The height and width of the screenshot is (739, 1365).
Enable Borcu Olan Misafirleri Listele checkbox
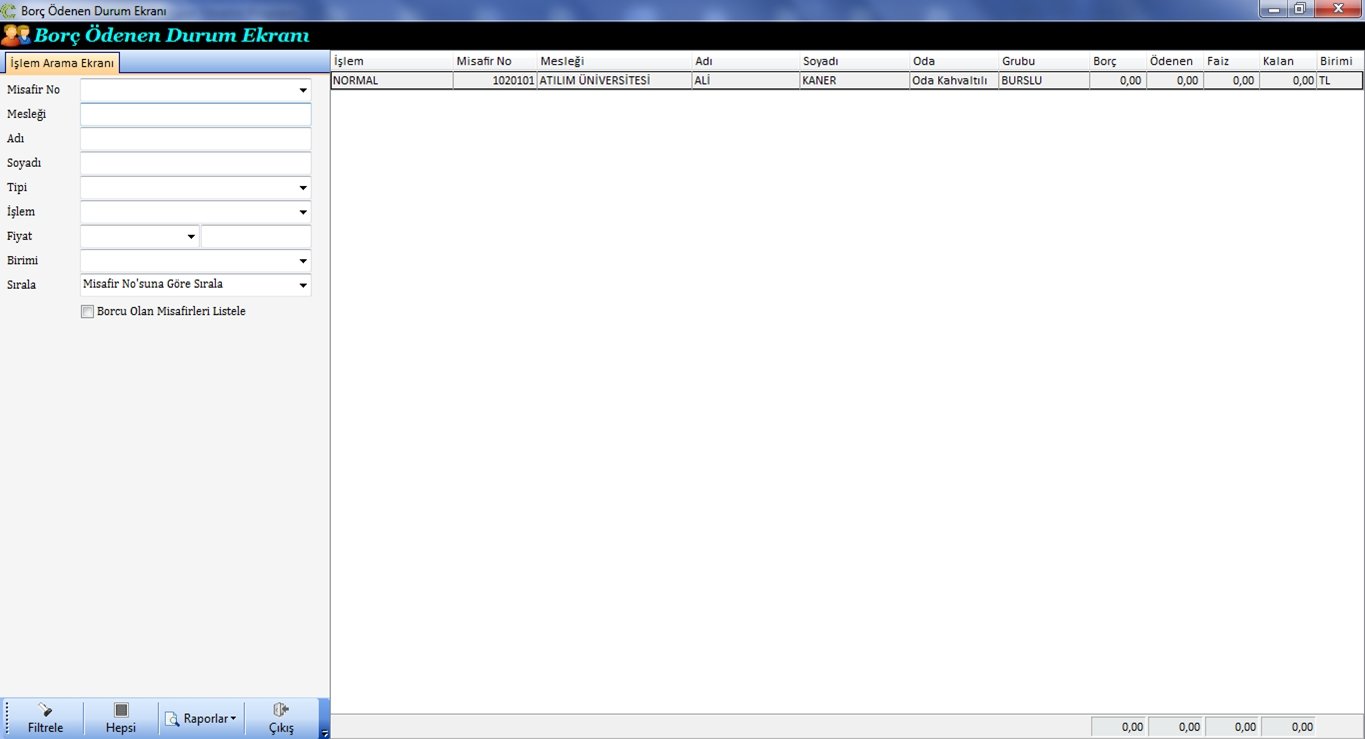(87, 312)
